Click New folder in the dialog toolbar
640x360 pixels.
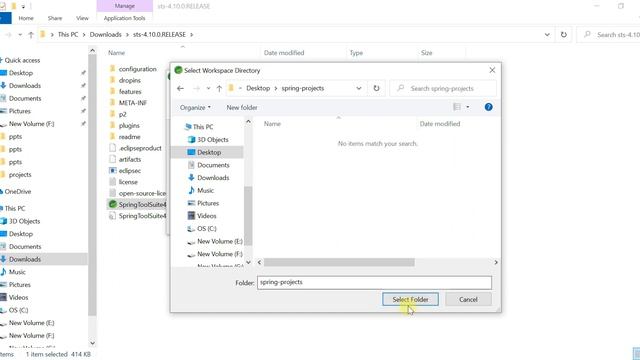point(242,107)
